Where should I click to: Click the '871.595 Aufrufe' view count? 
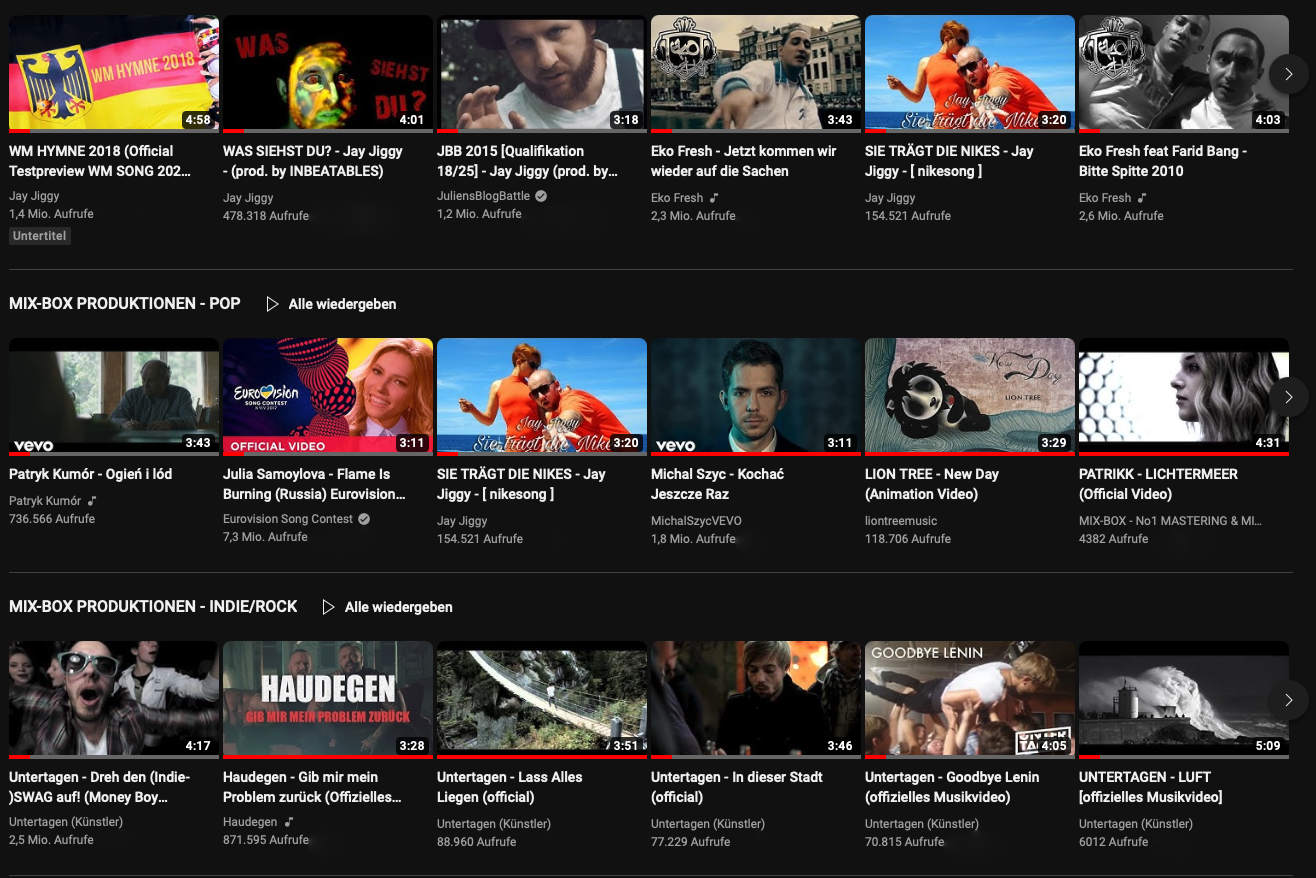point(266,840)
